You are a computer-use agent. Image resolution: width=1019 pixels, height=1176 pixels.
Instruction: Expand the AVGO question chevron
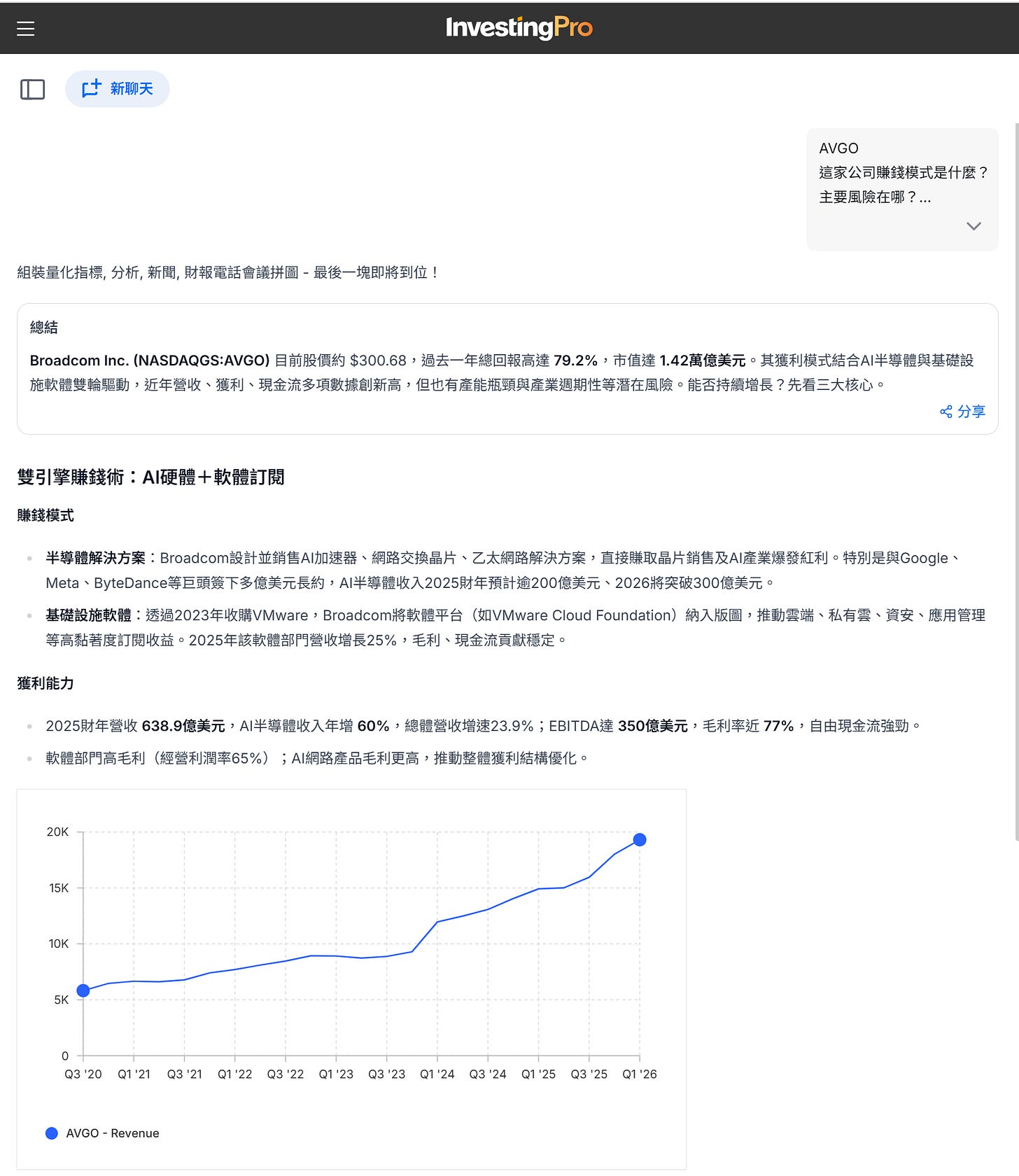974,226
